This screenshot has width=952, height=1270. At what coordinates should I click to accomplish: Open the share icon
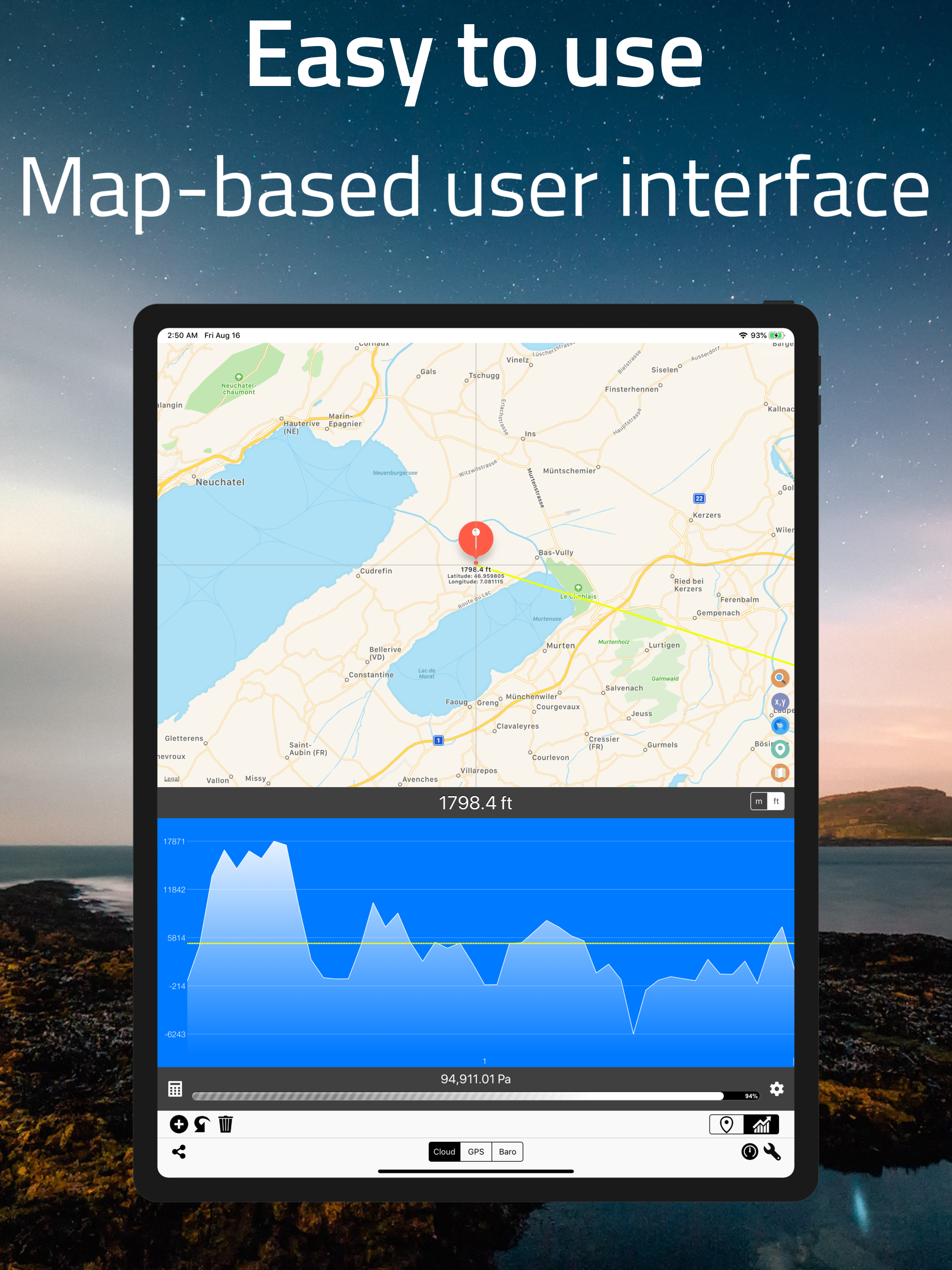click(178, 1152)
